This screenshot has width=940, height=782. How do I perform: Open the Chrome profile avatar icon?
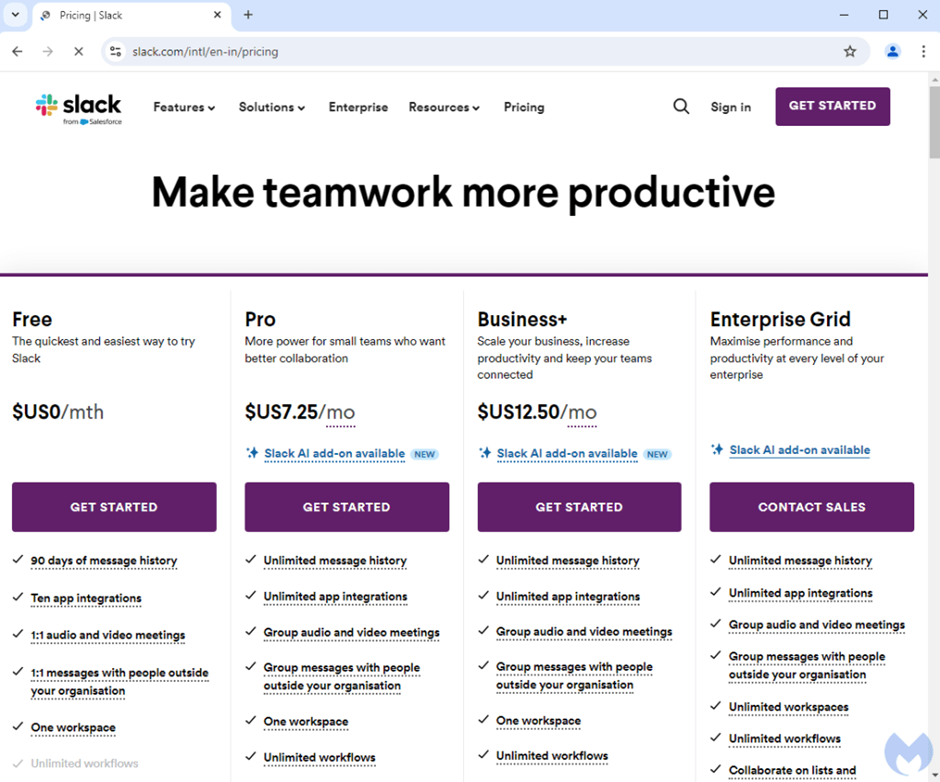point(893,52)
